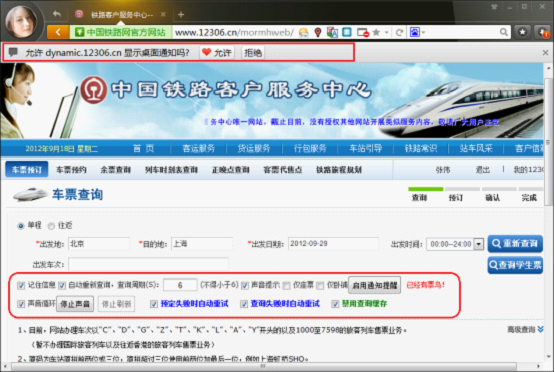Open the 铁路常识 navigation item

[x=421, y=148]
